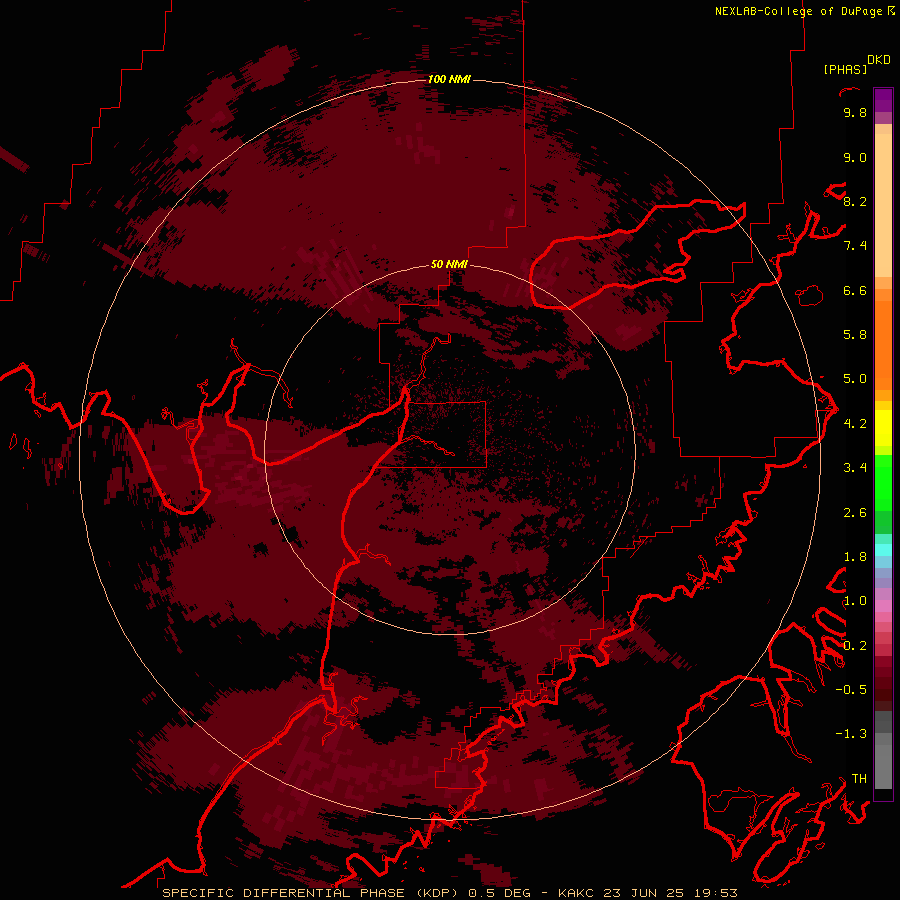
Task: Click the 100 NMI range ring label
Action: [449, 79]
